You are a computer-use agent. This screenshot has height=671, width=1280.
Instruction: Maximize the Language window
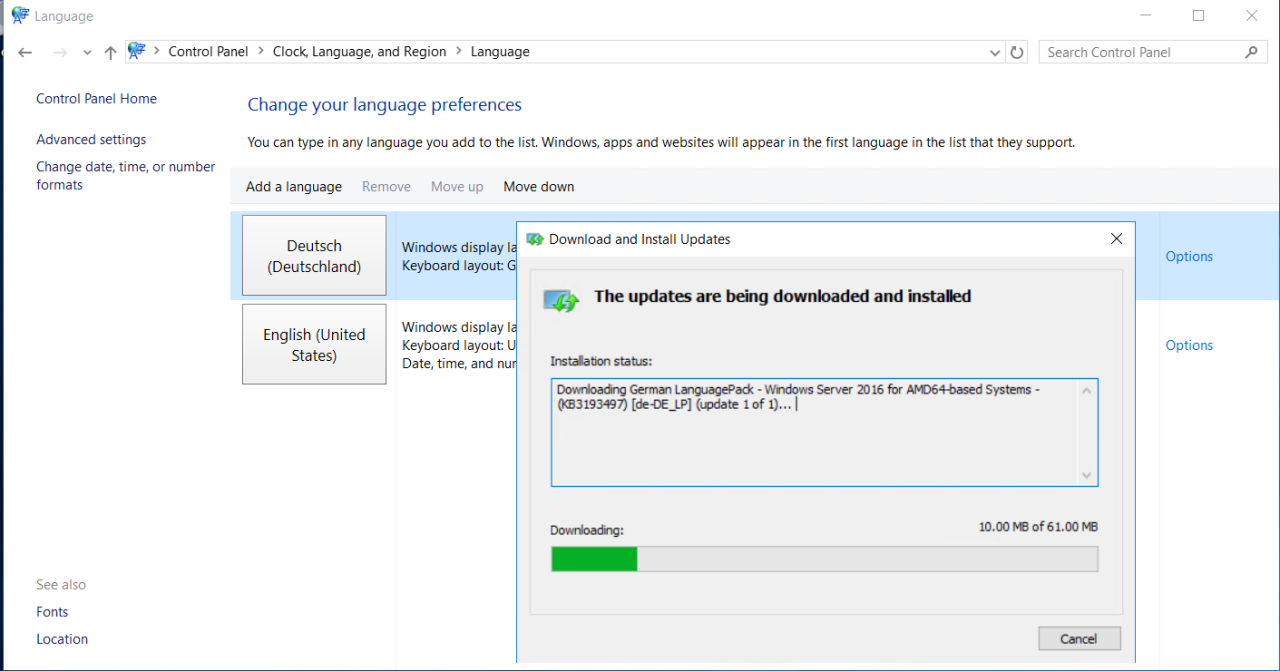[x=1198, y=15]
